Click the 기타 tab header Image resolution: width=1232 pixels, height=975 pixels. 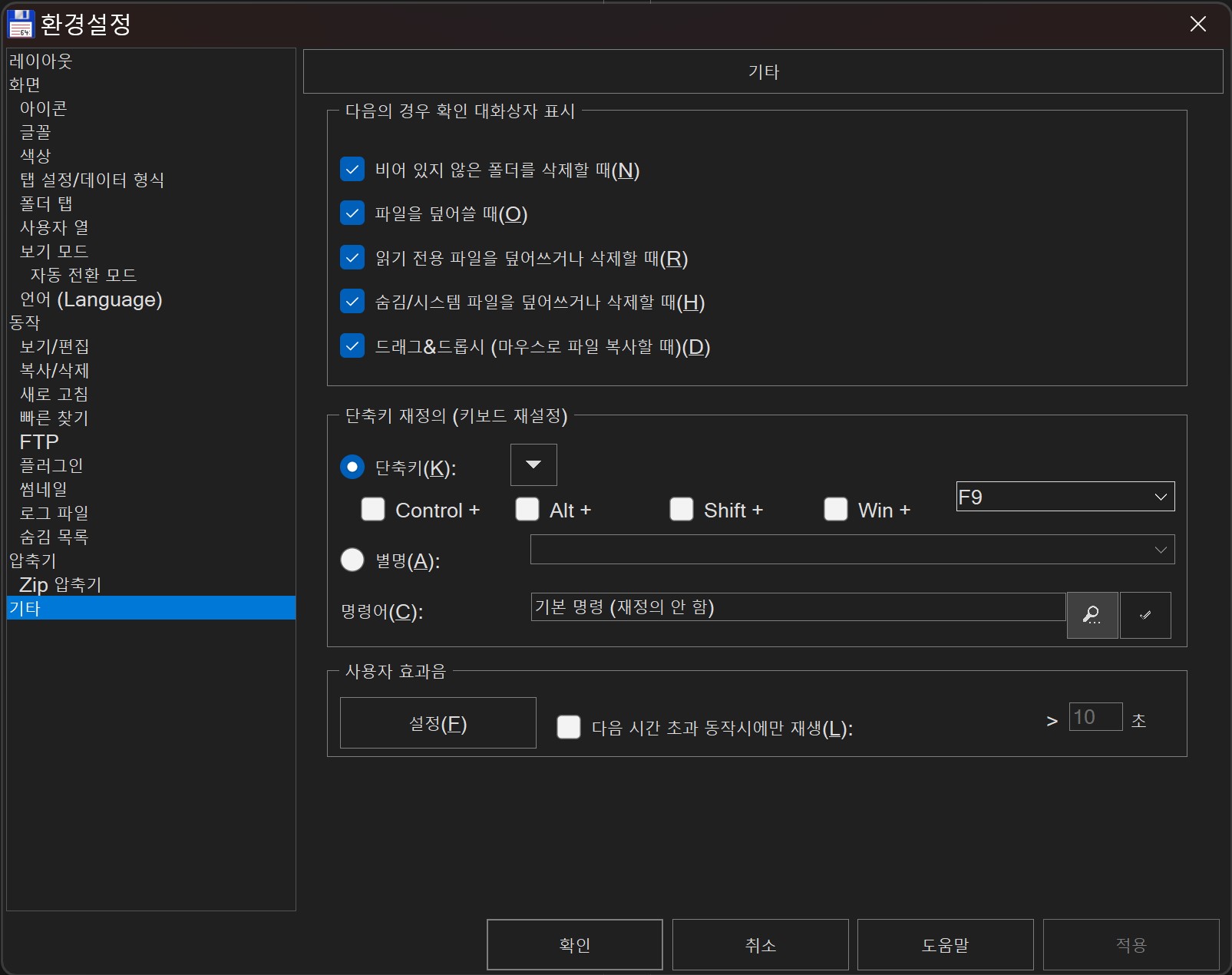[763, 71]
